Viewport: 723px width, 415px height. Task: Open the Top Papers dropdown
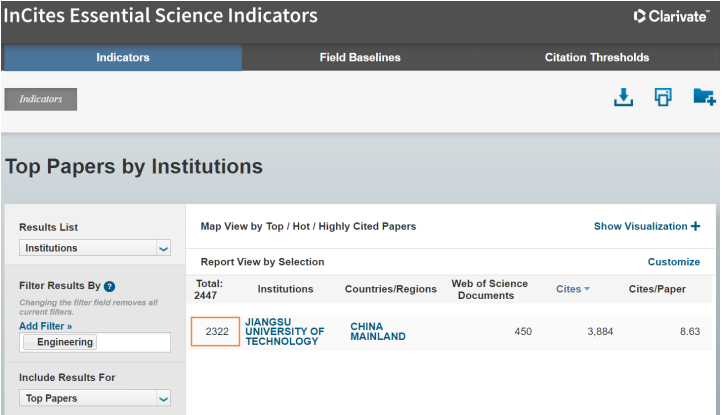[95, 398]
